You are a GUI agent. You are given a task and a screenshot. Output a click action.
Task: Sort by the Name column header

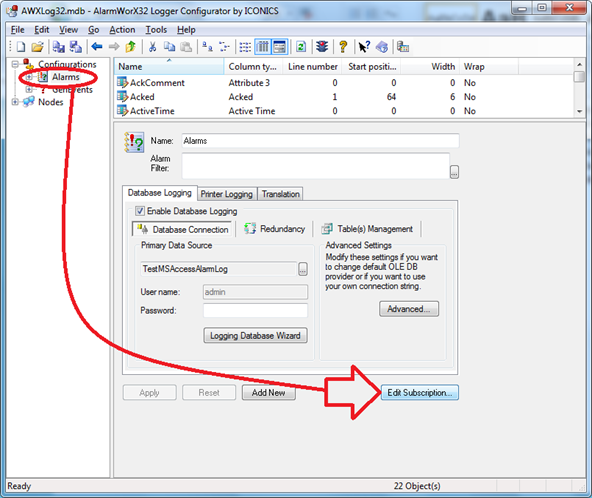point(169,66)
